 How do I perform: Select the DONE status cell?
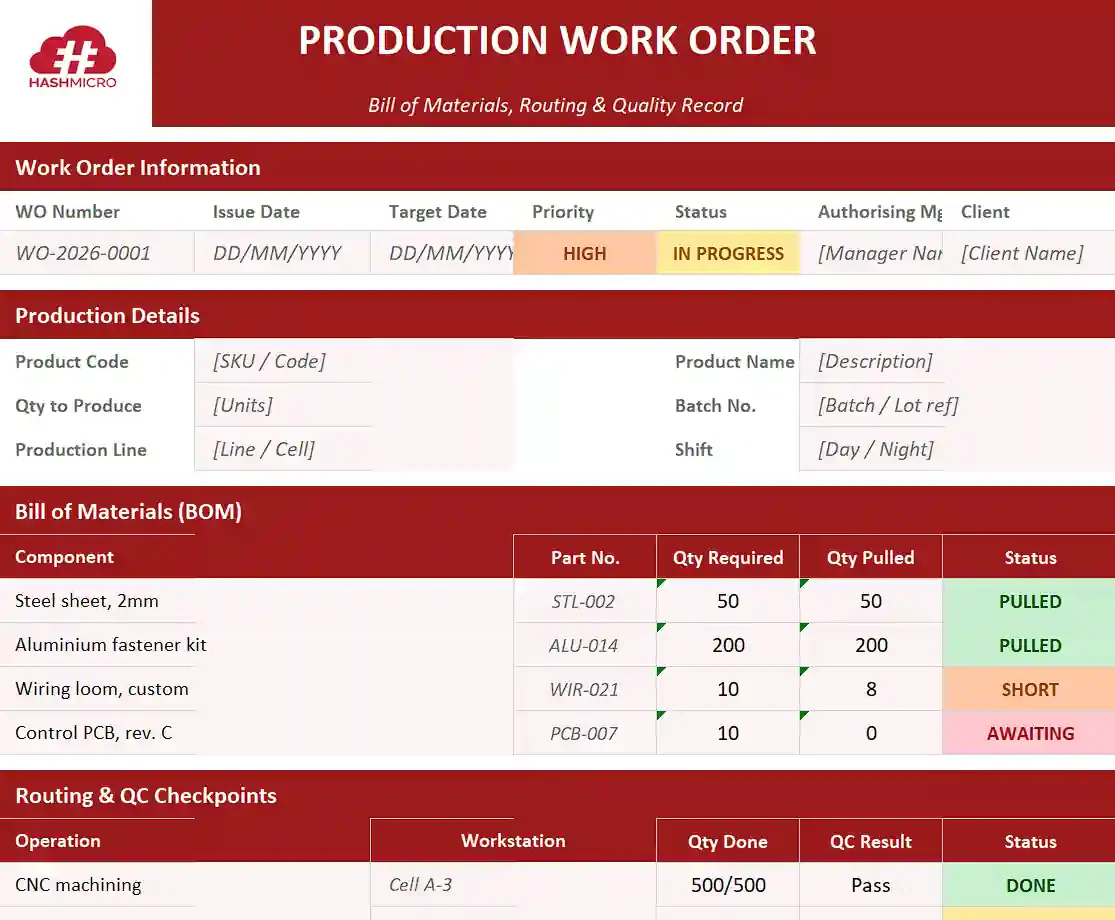(1029, 885)
